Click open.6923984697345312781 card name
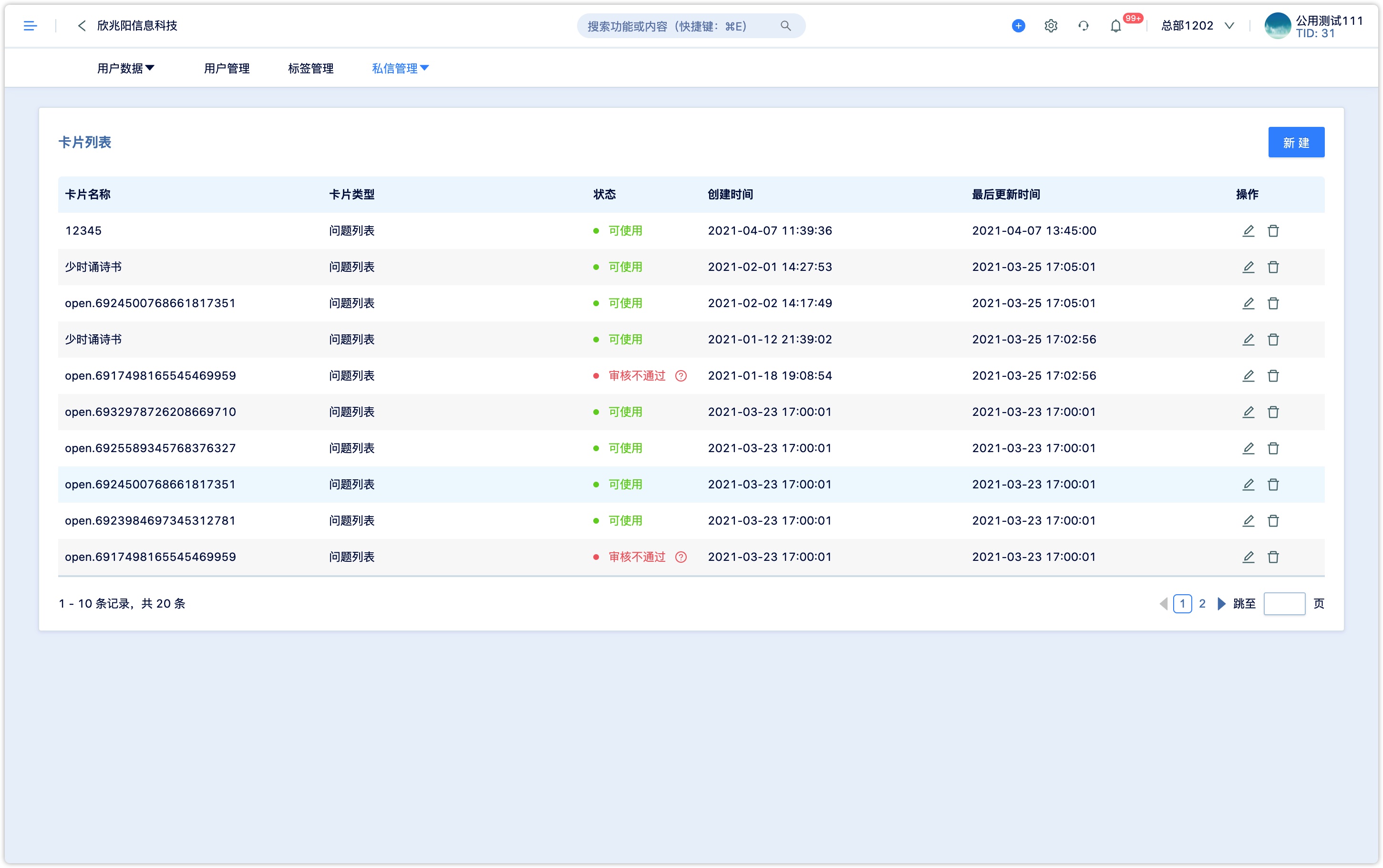The image size is (1383, 868). (150, 521)
